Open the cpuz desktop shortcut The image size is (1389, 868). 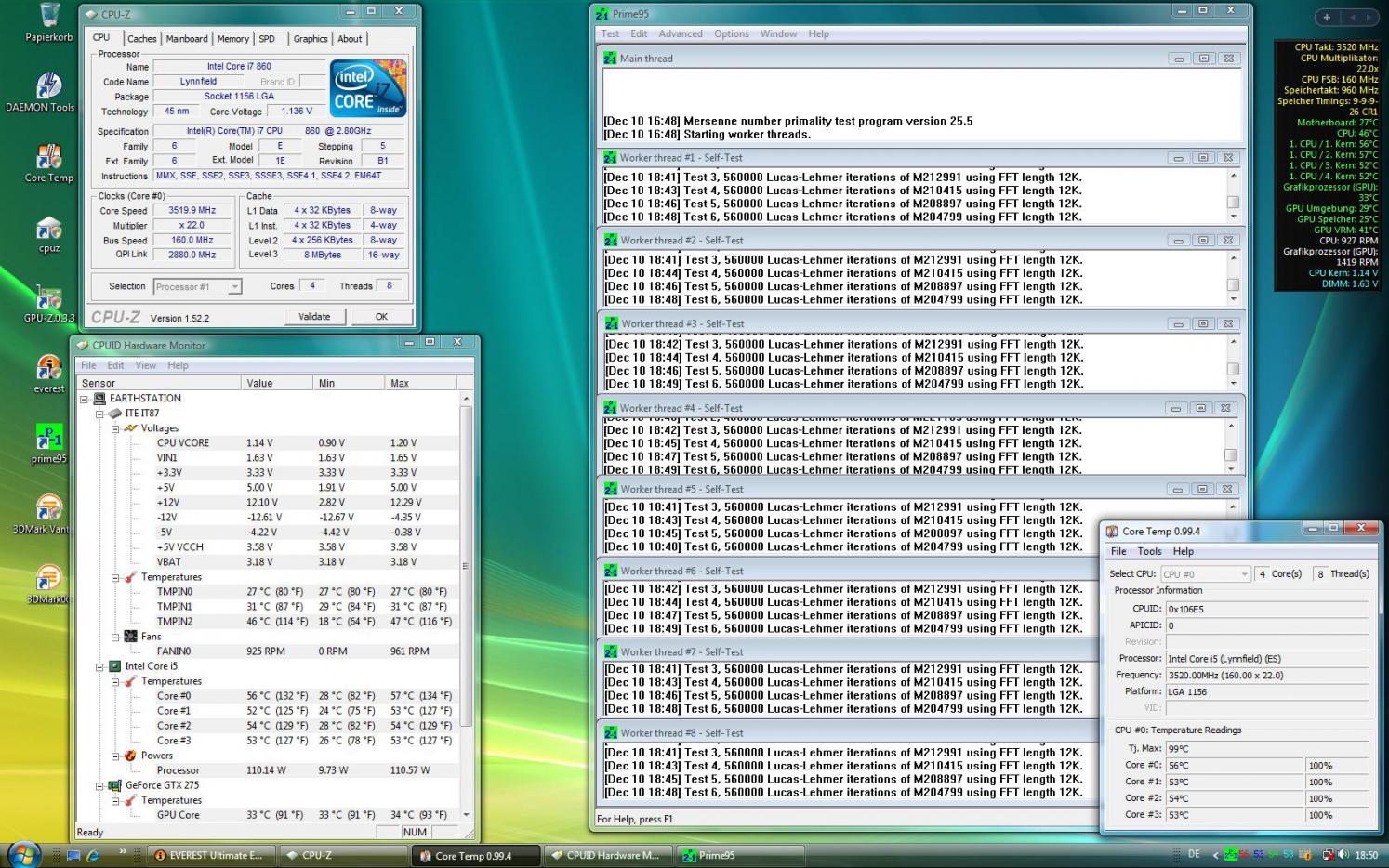[48, 234]
